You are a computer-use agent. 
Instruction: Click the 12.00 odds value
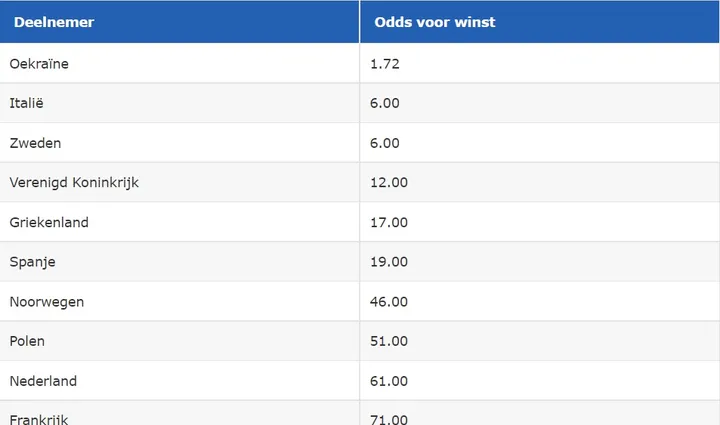coord(391,182)
